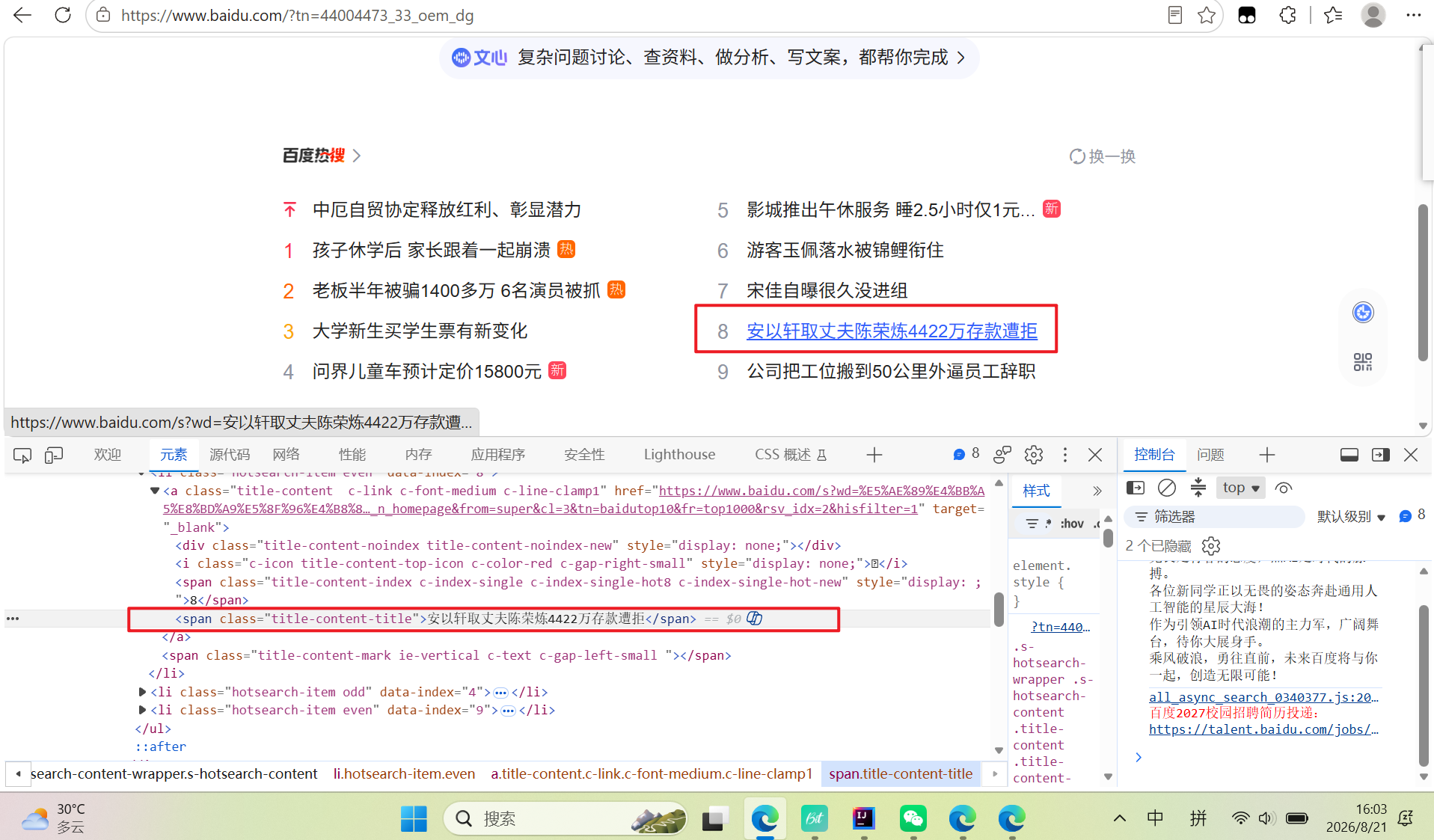
Task: Move quick view panel to the side
Action: 1381,455
